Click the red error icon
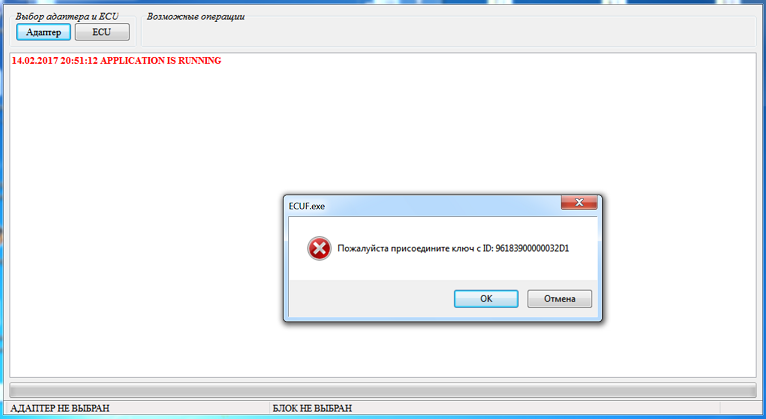766x419 pixels. [319, 249]
